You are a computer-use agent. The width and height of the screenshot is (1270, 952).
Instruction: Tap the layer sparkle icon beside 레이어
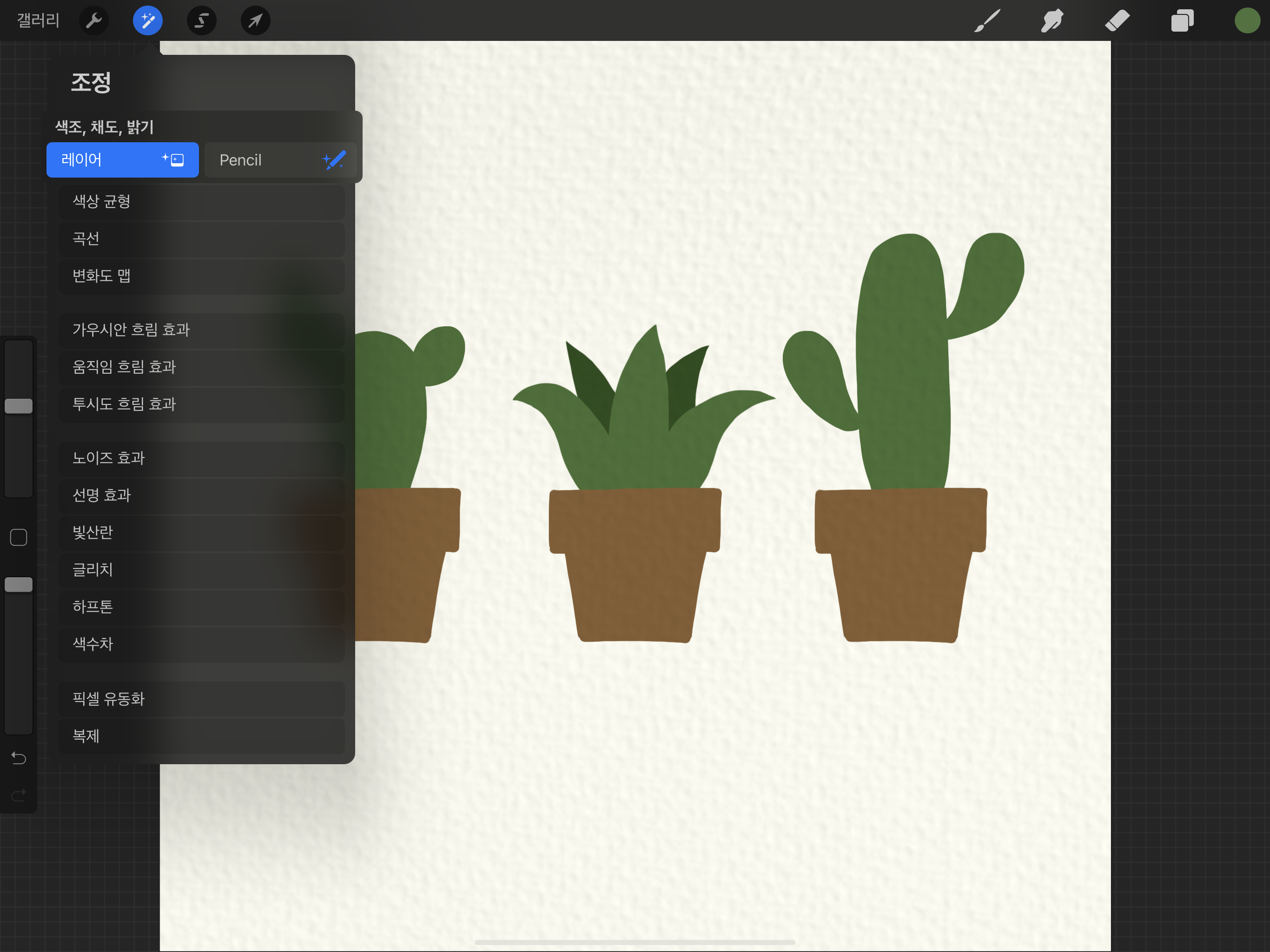click(173, 159)
